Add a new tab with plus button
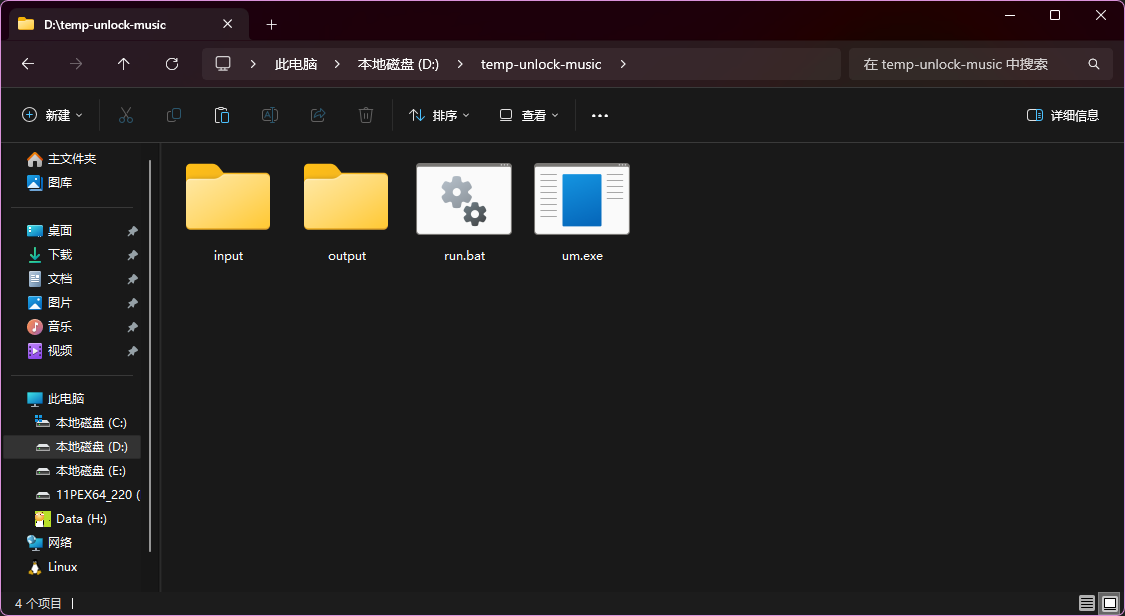This screenshot has height=616, width=1125. [x=271, y=24]
